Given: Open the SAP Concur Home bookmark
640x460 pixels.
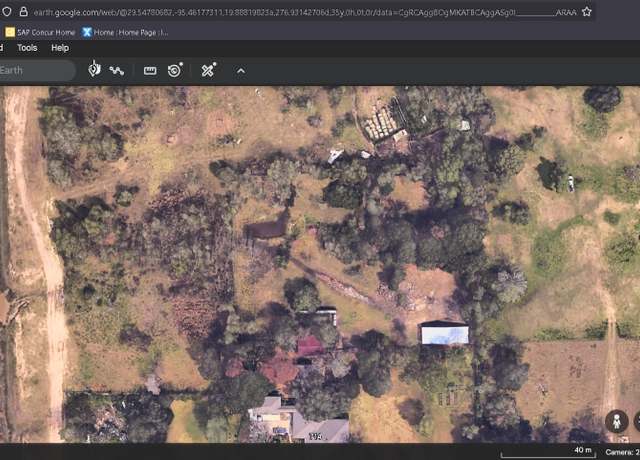Looking at the screenshot, I should pyautogui.click(x=40, y=32).
